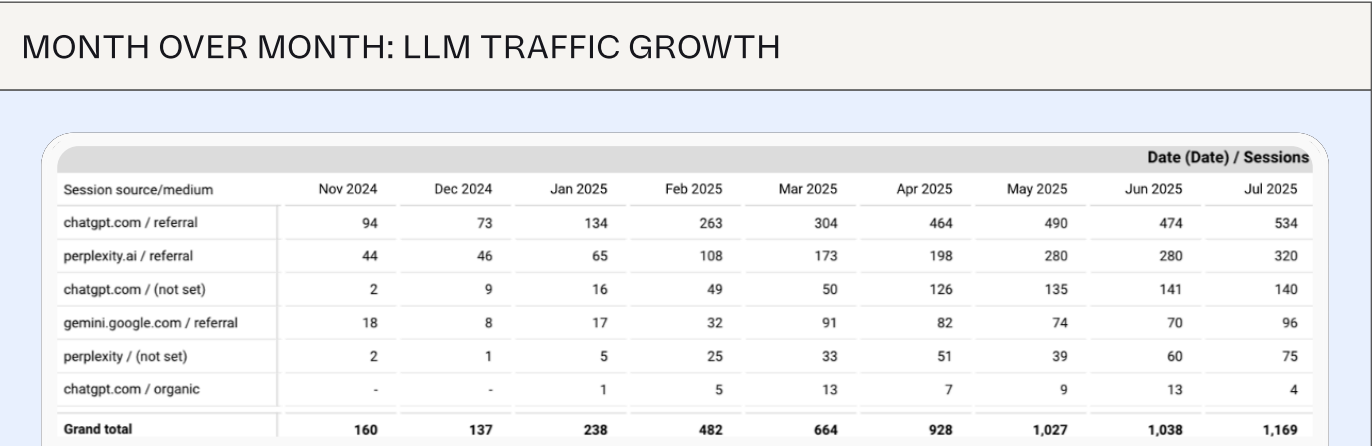Click chatgpt.com referral Feb 2025 value 263
This screenshot has width=1372, height=446.
click(710, 223)
